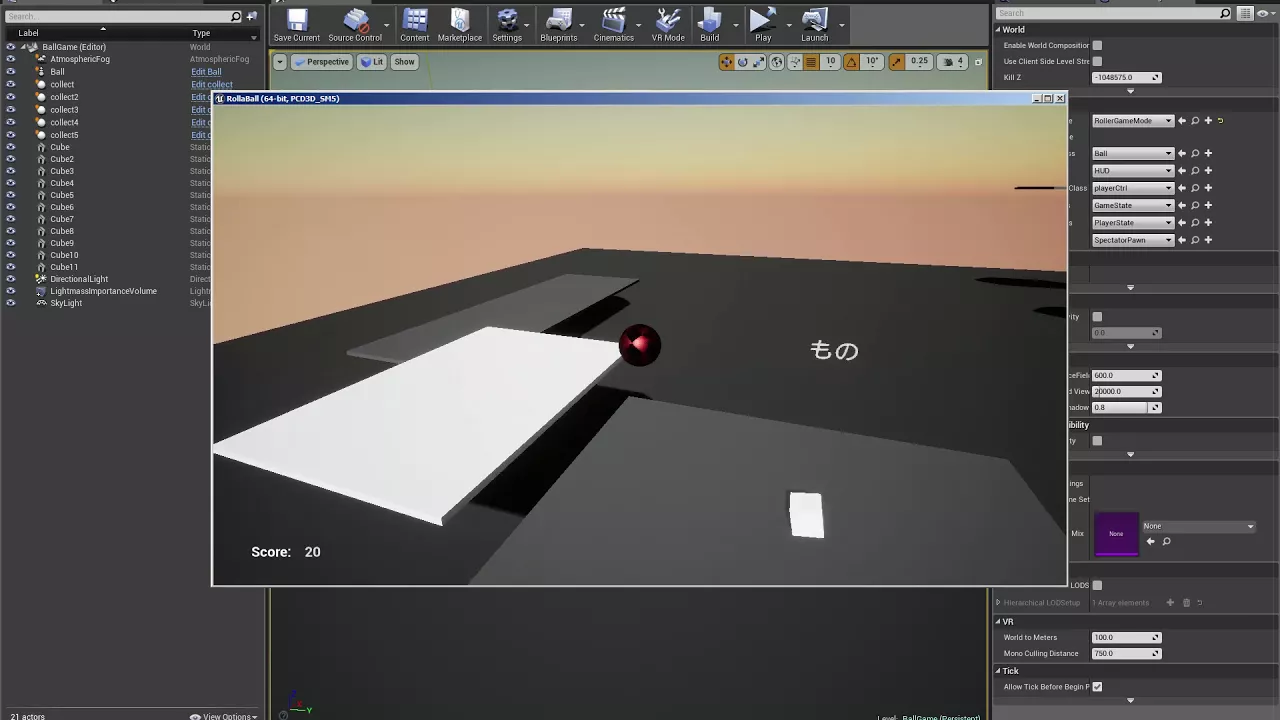Select the rotate transform gizmo tool
The image size is (1280, 720).
(x=742, y=62)
